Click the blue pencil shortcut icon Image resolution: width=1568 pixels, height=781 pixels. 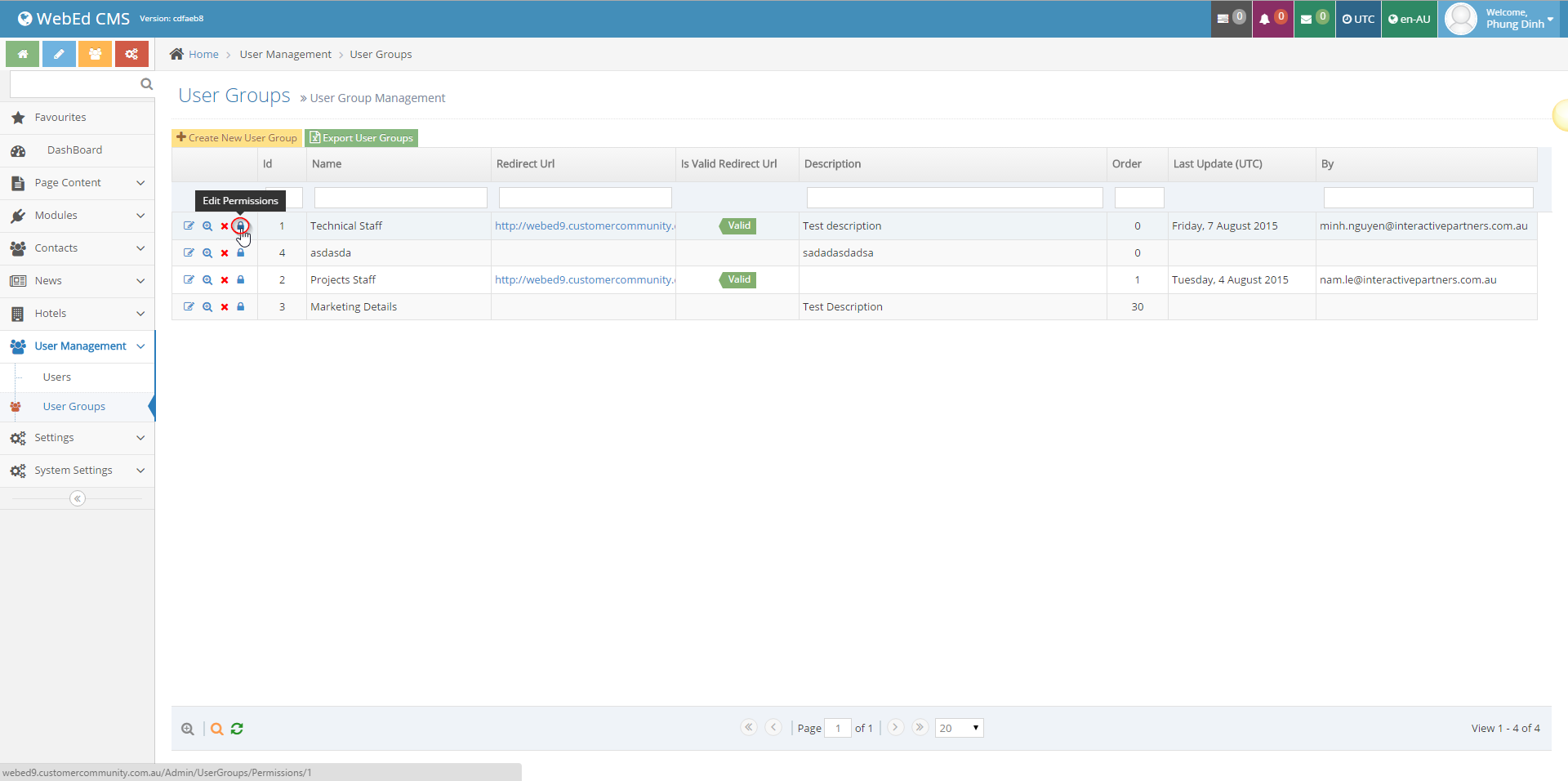[59, 54]
